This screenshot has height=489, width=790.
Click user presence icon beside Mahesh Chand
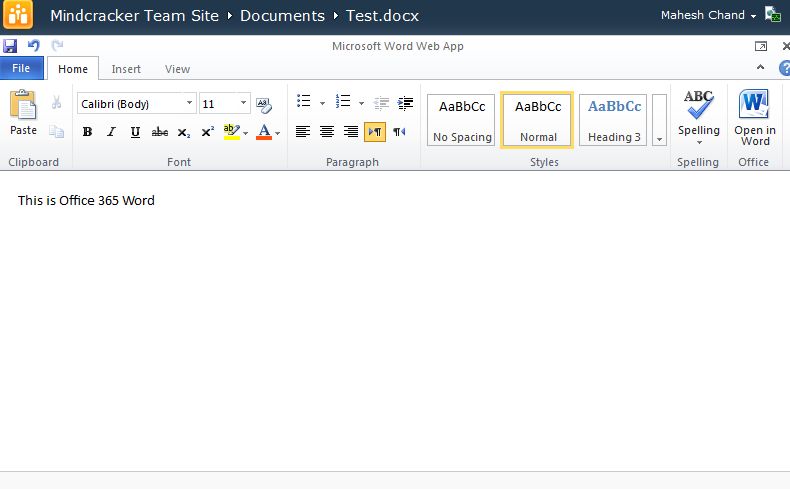click(772, 14)
